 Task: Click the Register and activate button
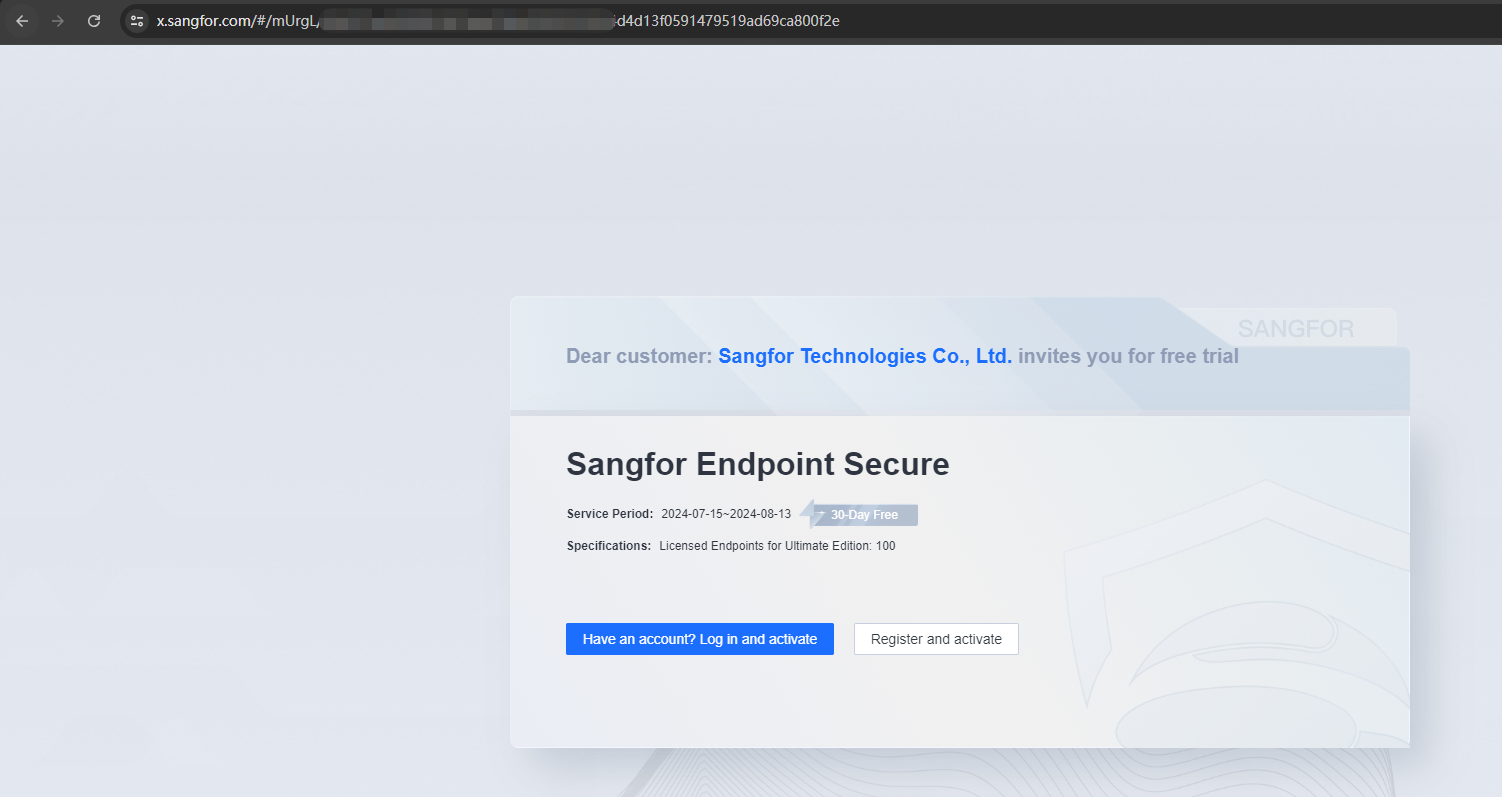coord(936,639)
